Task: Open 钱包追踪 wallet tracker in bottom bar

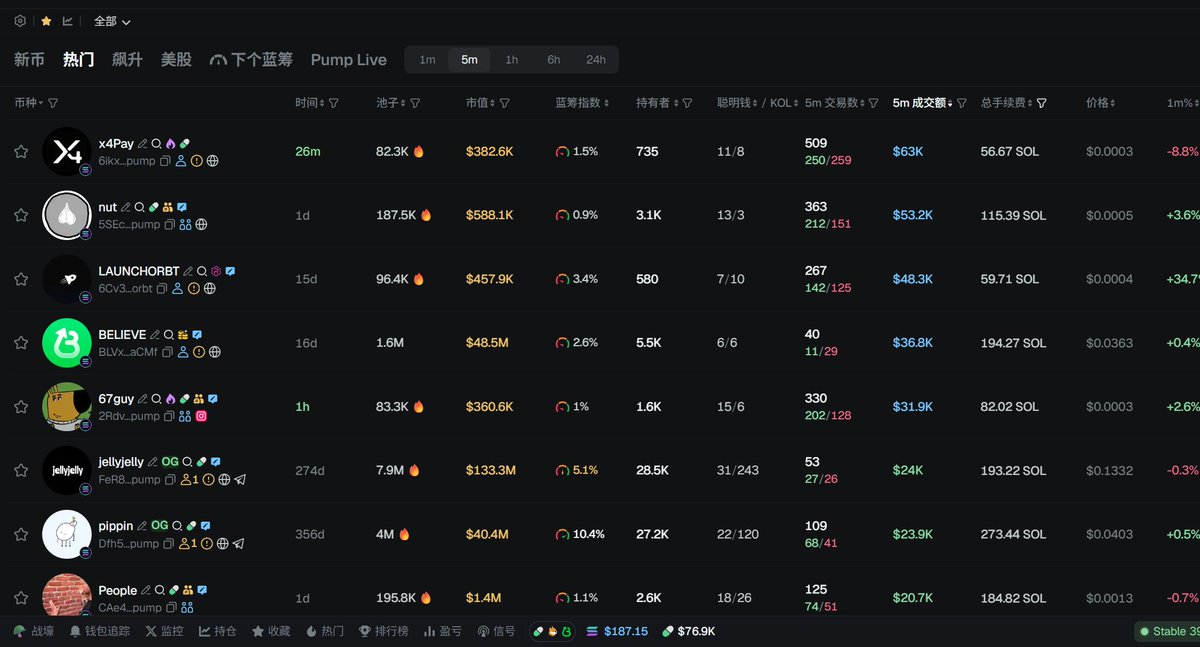Action: click(x=100, y=631)
